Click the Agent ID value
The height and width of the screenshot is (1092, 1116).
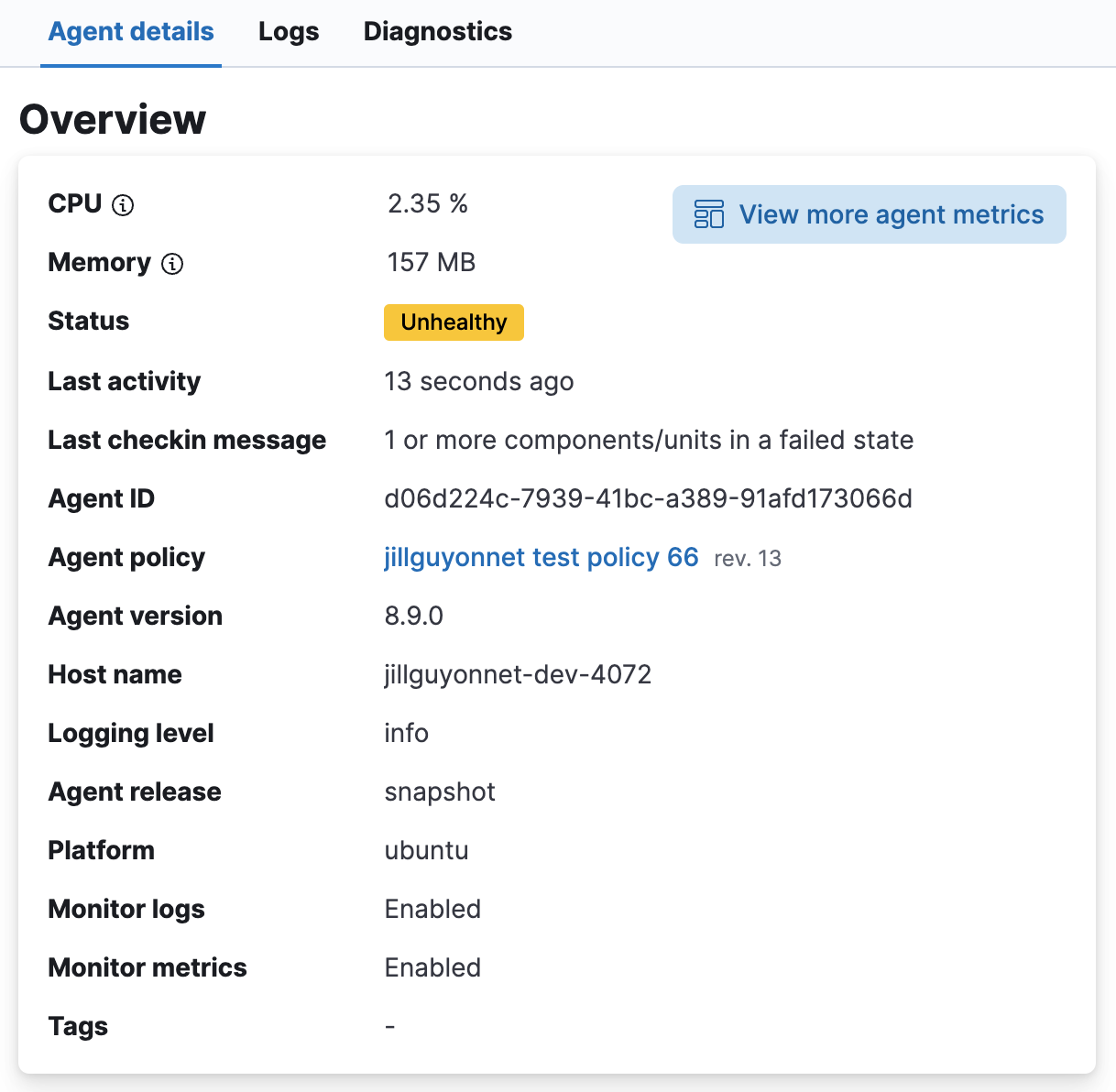(649, 498)
